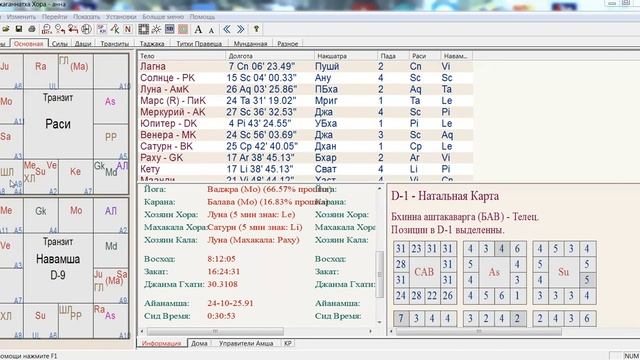Open the Показать menu

click(87, 17)
